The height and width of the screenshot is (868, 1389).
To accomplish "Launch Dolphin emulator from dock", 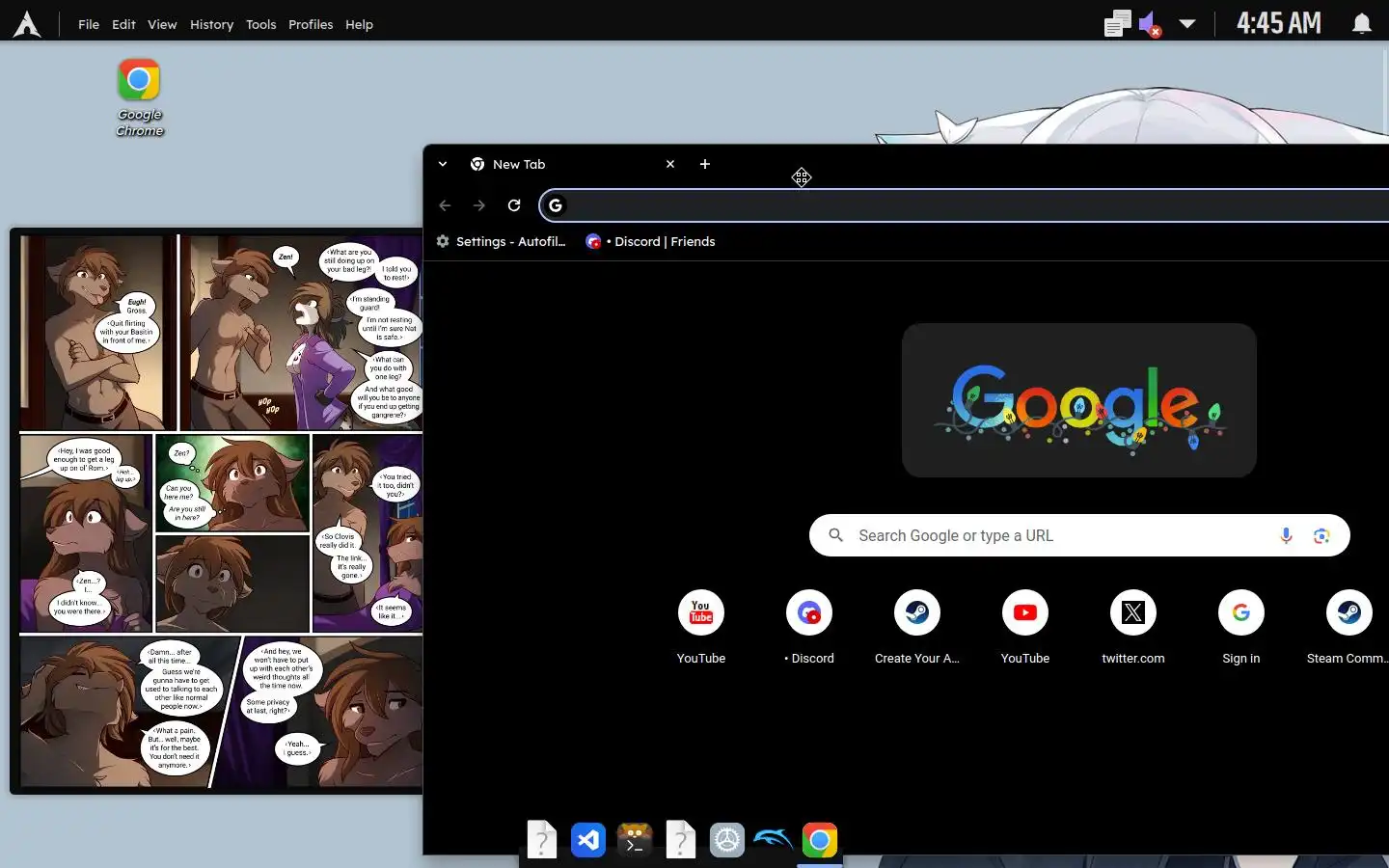I will coord(774,840).
